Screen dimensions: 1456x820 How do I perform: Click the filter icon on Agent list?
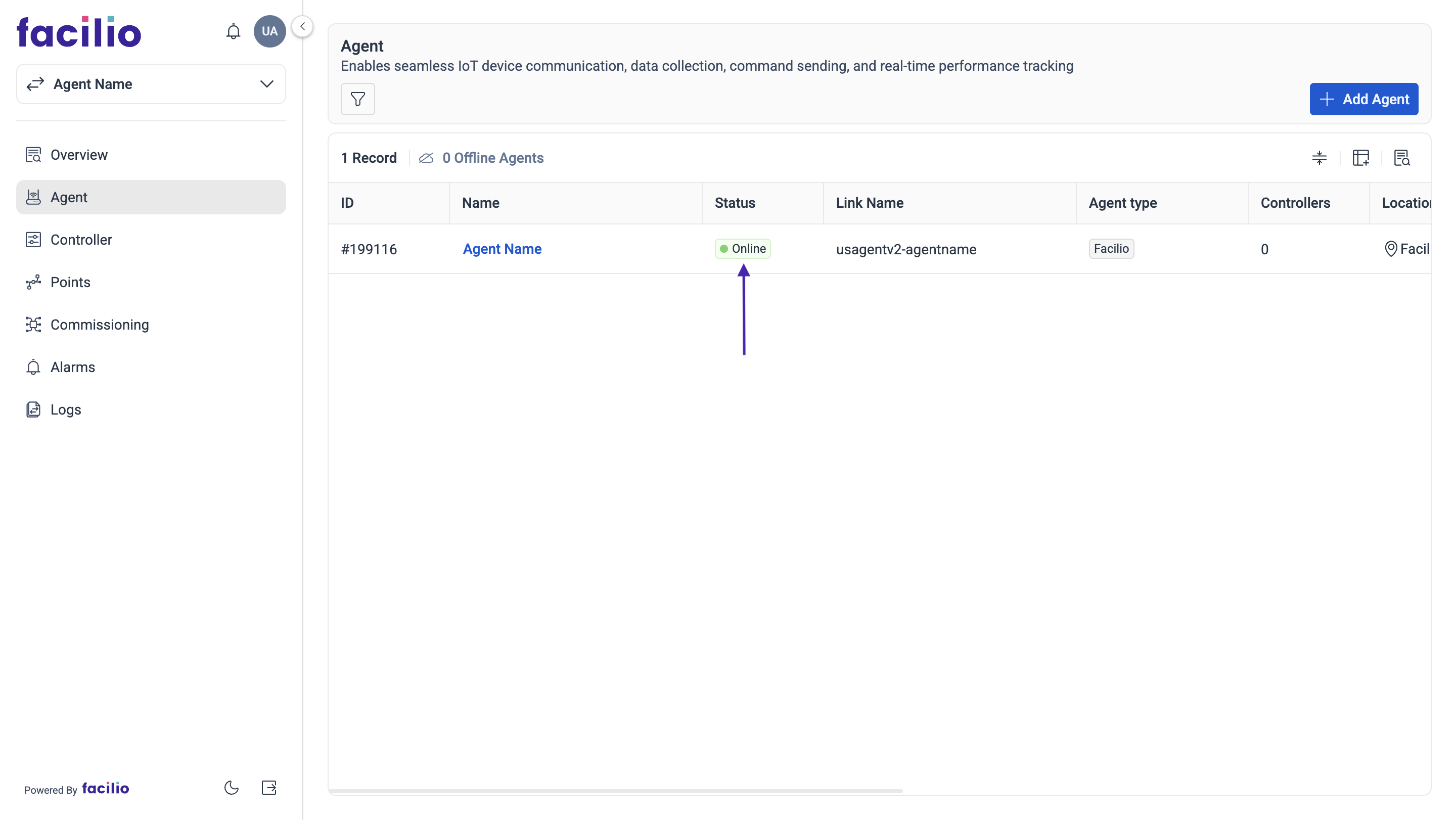pos(357,99)
